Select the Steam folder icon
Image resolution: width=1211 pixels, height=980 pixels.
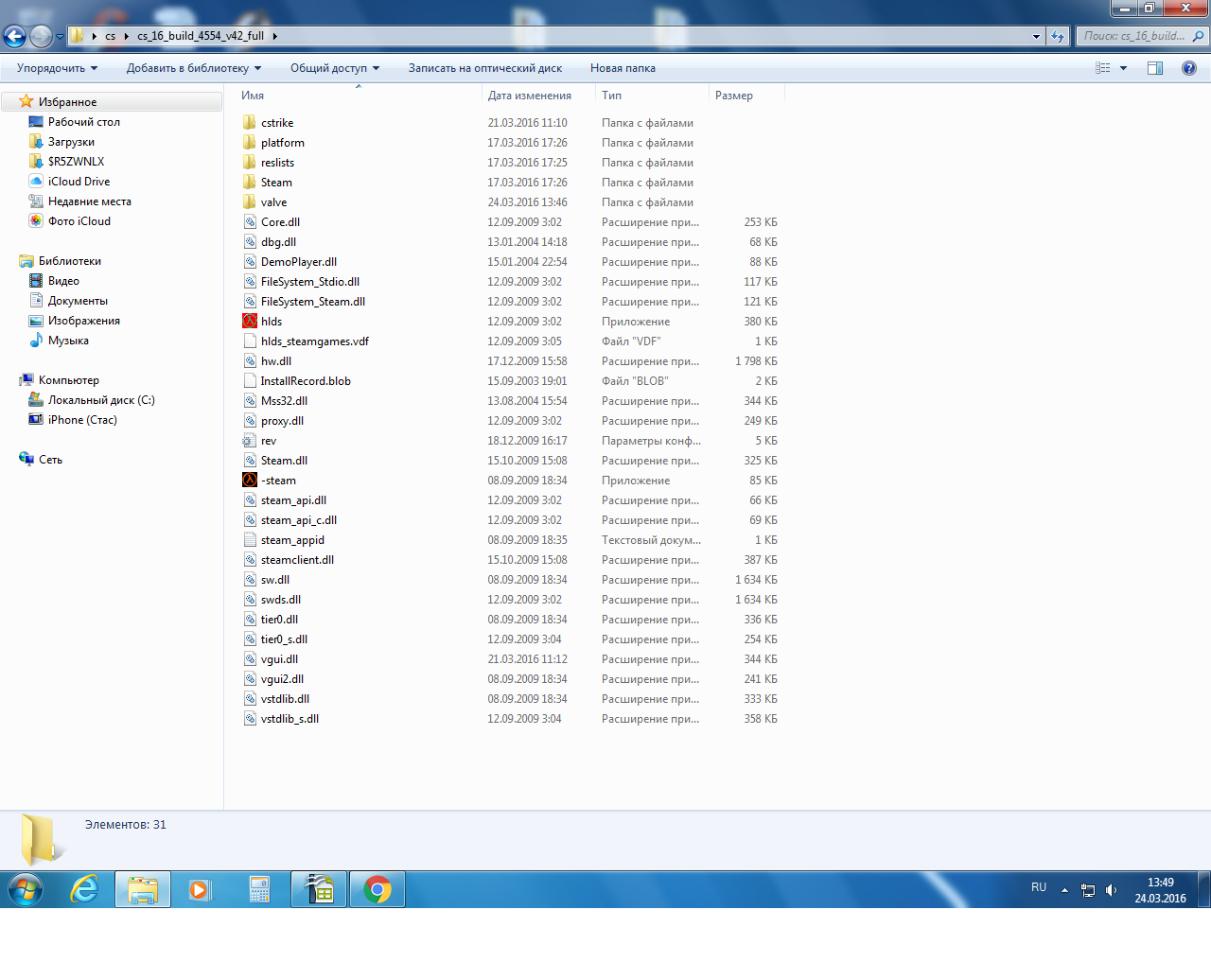pos(250,183)
